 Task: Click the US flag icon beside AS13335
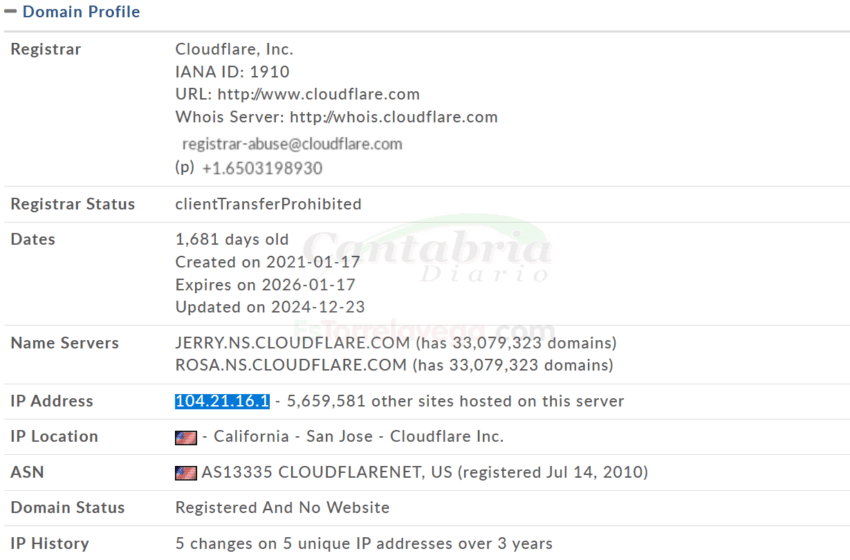(x=186, y=473)
